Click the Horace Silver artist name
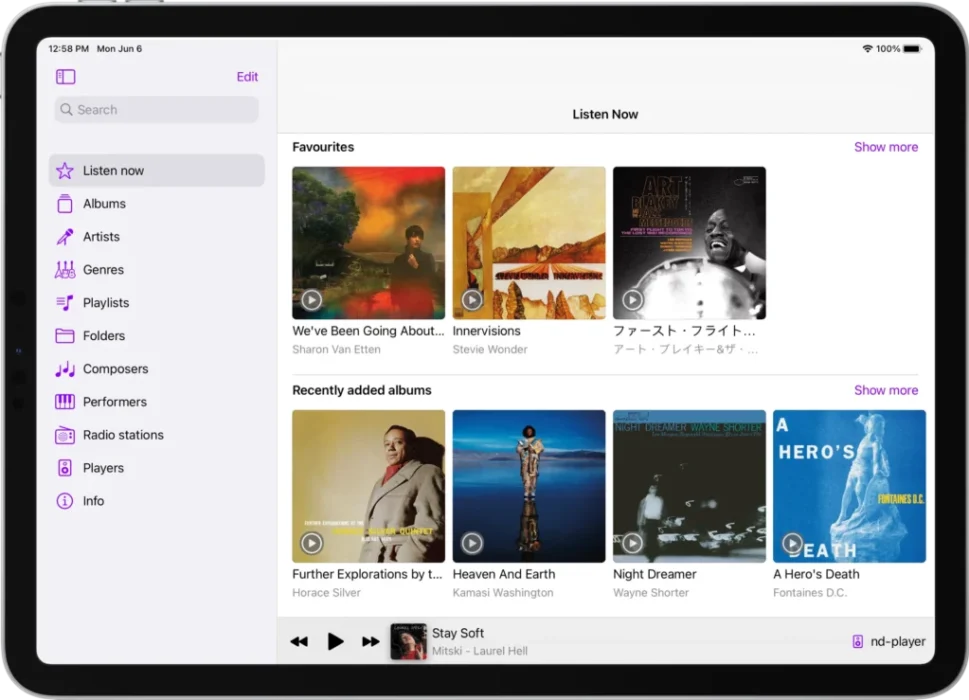The height and width of the screenshot is (700, 969). point(326,593)
